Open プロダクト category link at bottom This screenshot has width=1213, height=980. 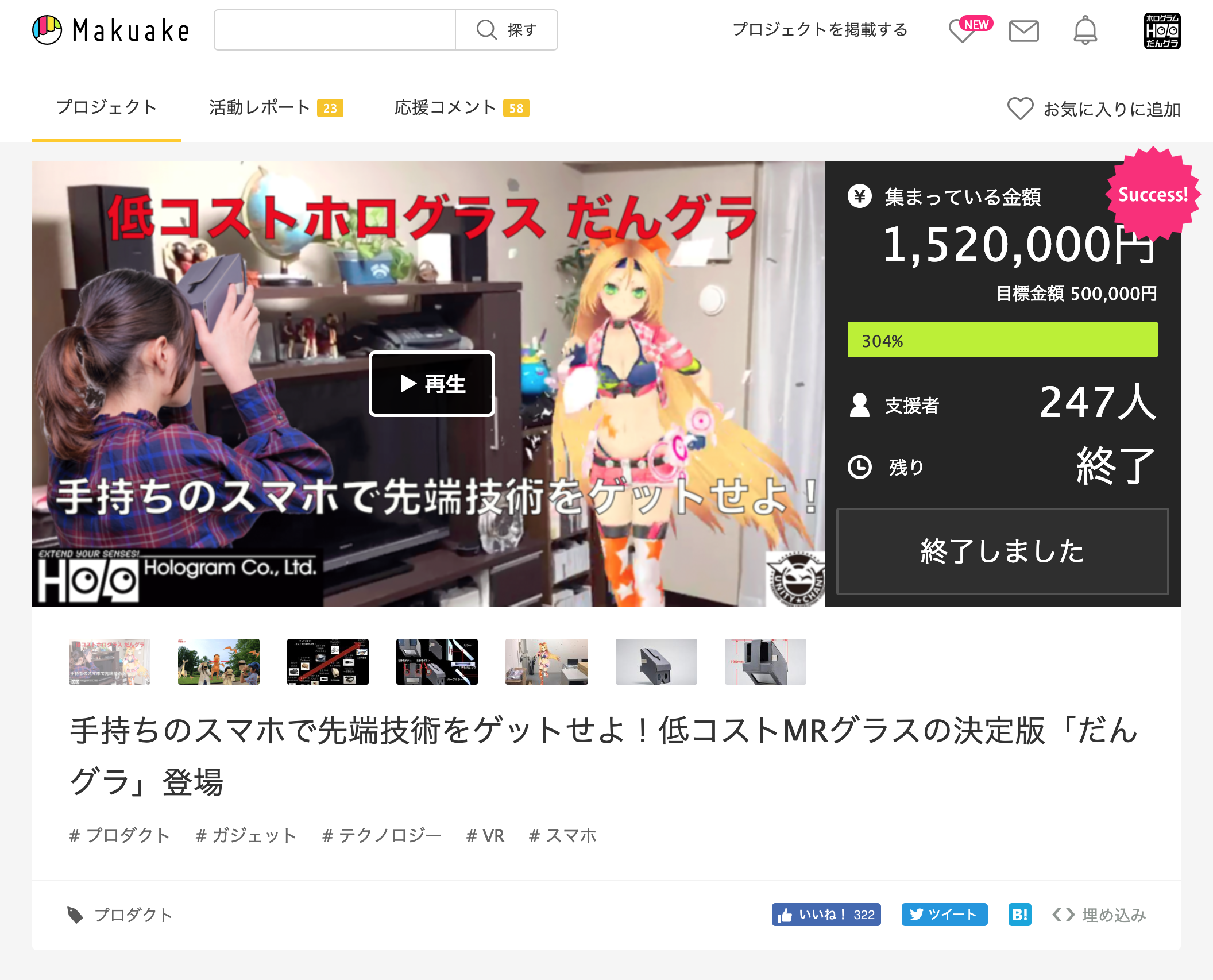coord(133,915)
